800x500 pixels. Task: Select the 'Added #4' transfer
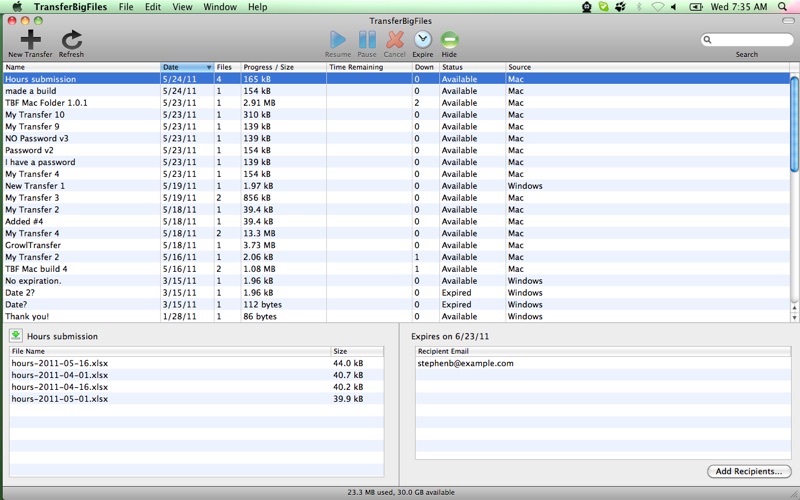click(396, 221)
